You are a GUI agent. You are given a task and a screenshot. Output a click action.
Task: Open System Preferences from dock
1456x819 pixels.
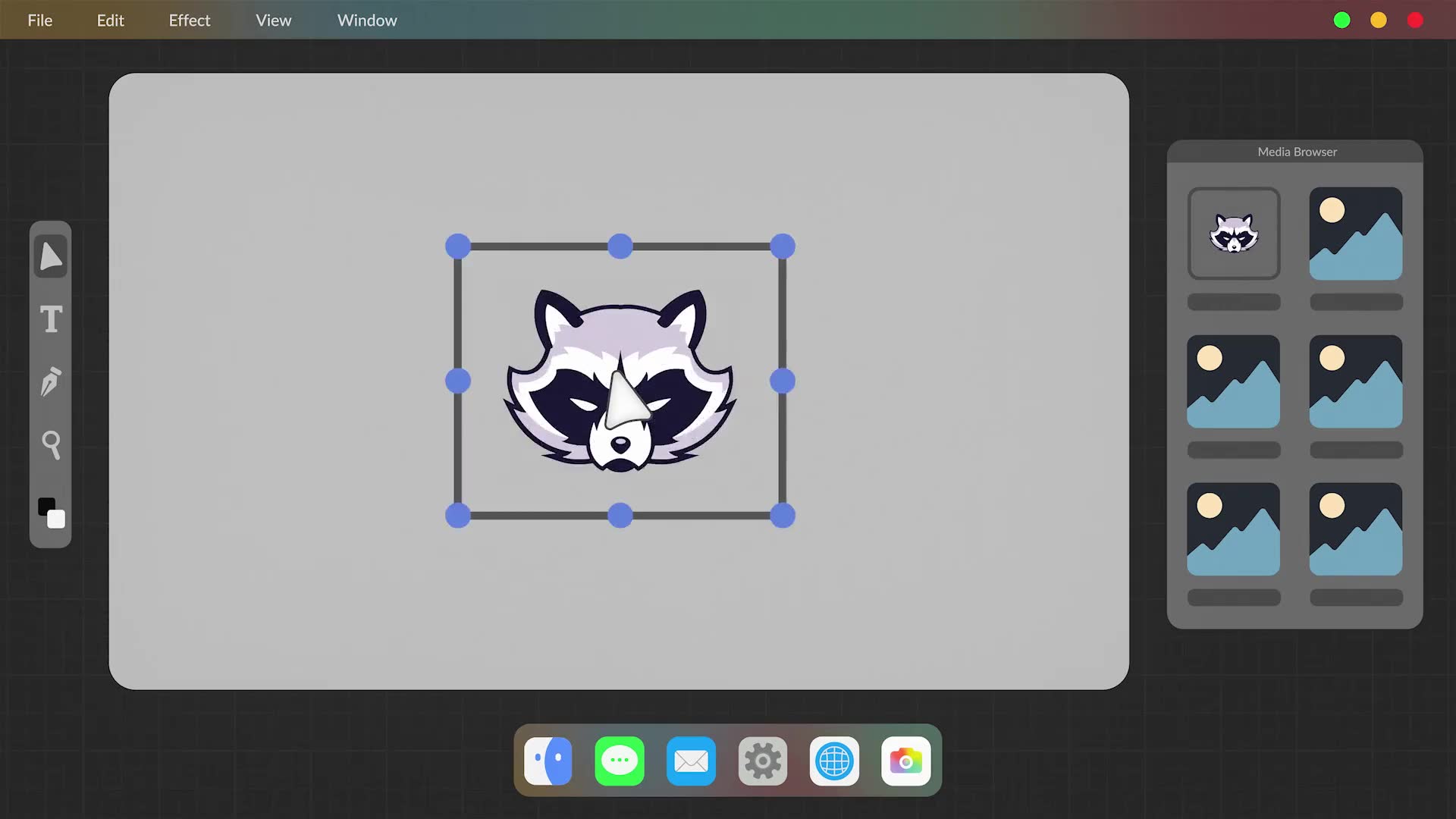coord(762,760)
